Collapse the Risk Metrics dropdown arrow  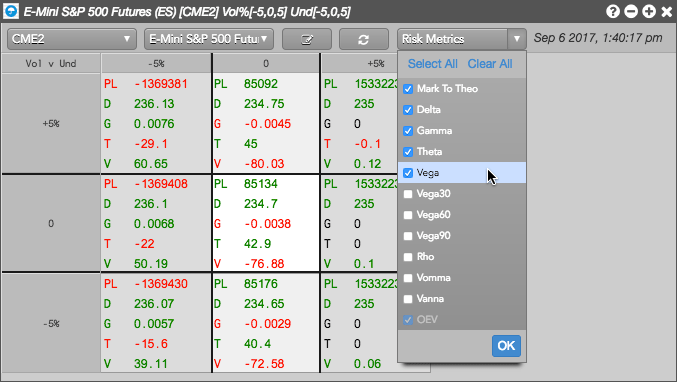[517, 39]
